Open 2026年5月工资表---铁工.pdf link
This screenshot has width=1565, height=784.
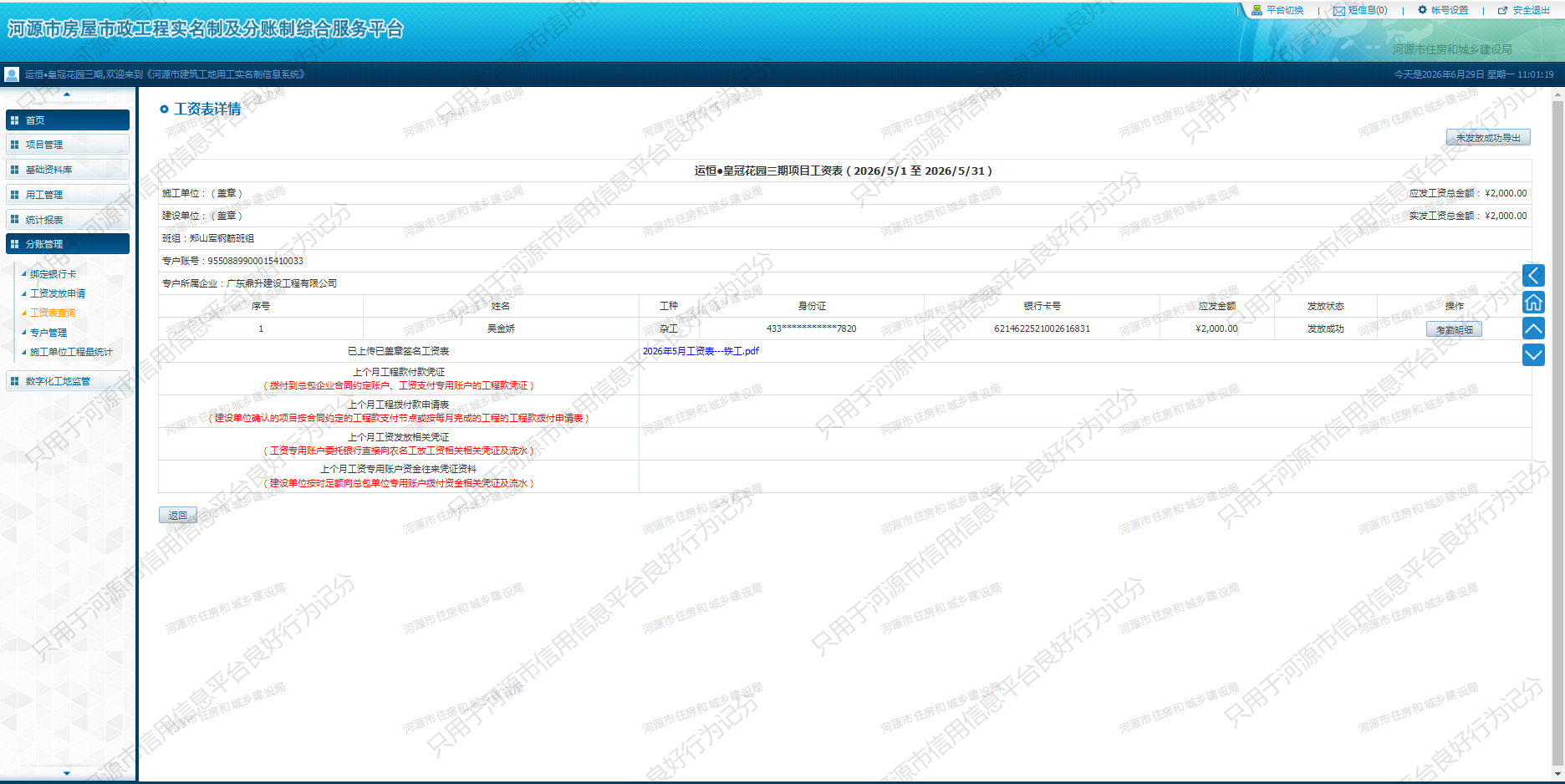[x=701, y=351]
